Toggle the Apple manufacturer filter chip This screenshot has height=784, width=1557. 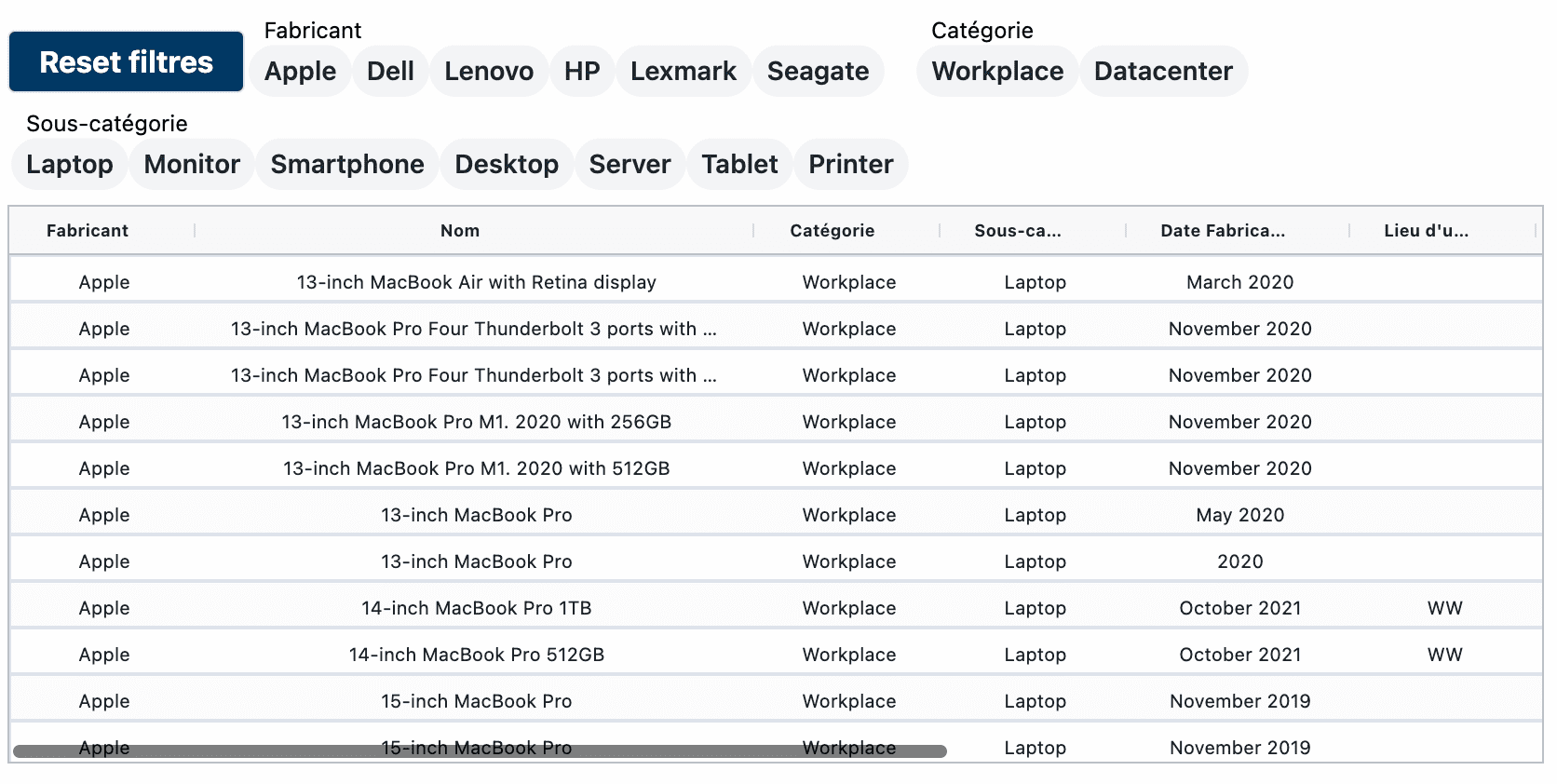coord(300,72)
